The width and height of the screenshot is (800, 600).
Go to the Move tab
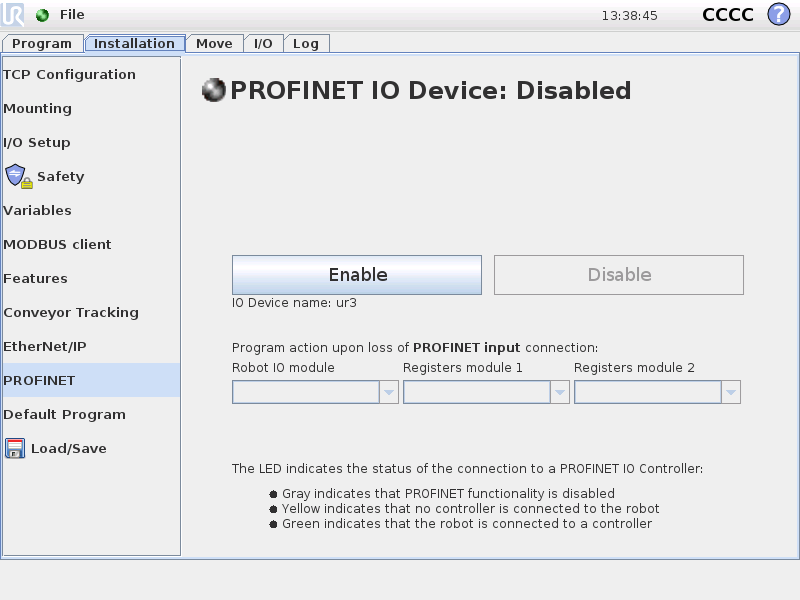click(x=214, y=43)
